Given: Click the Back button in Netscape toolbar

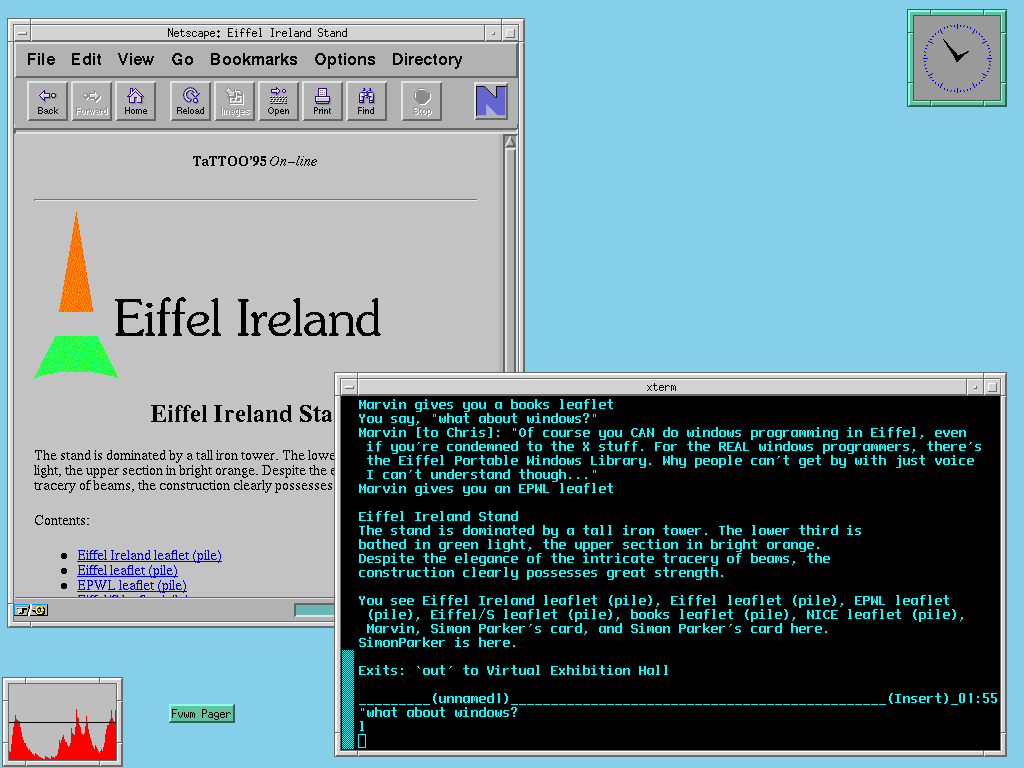Looking at the screenshot, I should point(48,101).
